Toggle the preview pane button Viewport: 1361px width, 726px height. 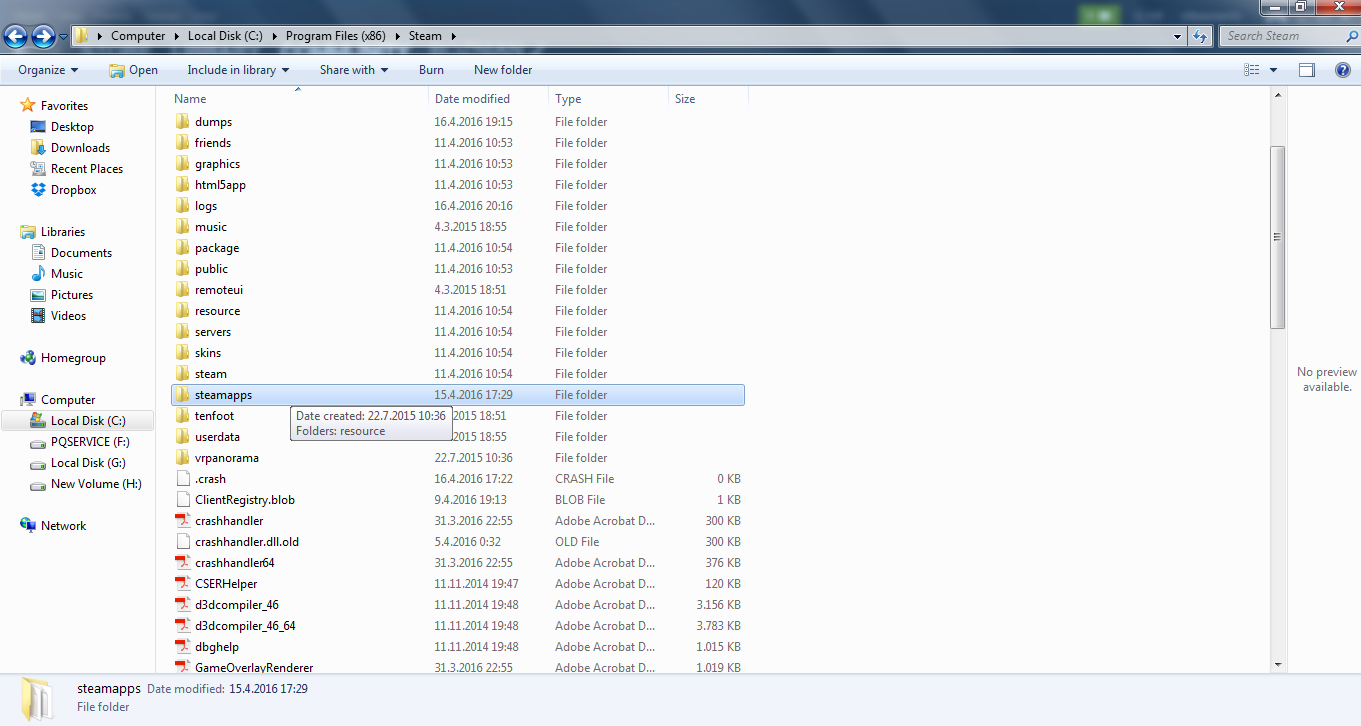coord(1306,70)
